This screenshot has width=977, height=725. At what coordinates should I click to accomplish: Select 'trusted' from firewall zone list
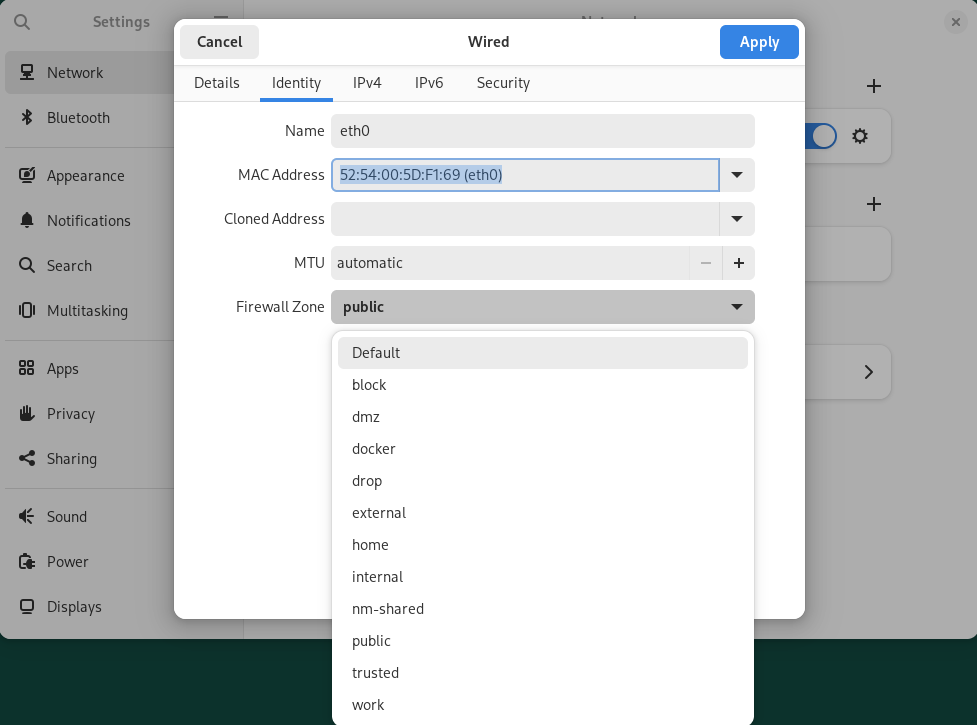tap(375, 673)
